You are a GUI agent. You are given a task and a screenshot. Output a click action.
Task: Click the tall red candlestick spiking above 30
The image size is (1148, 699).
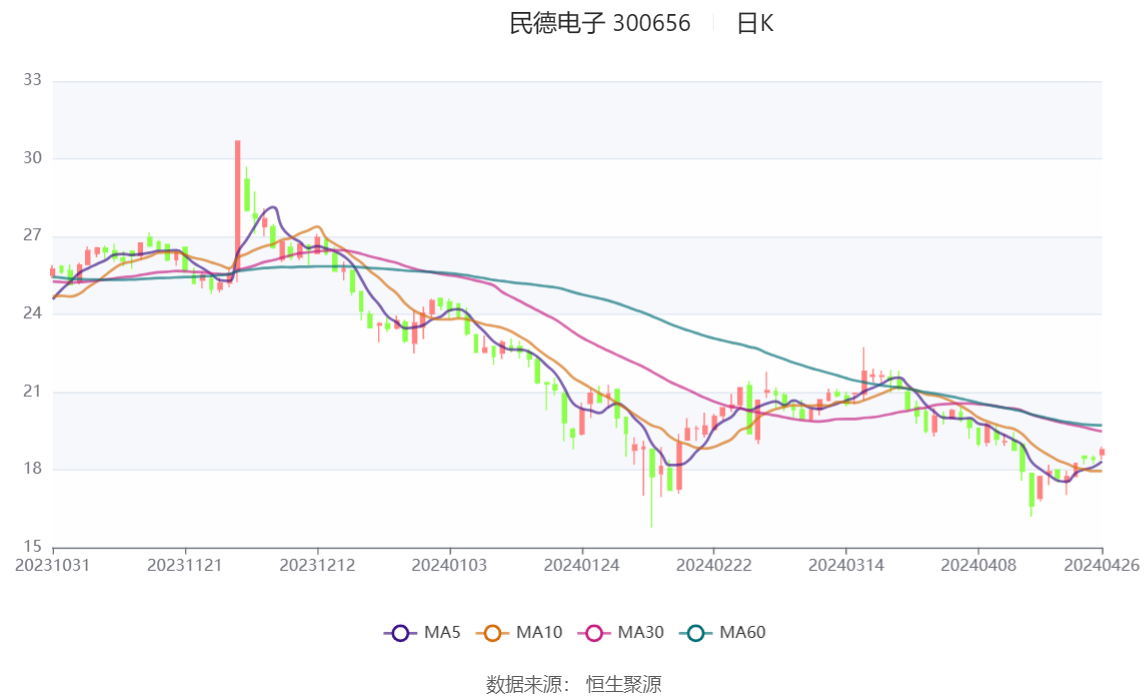click(x=237, y=209)
